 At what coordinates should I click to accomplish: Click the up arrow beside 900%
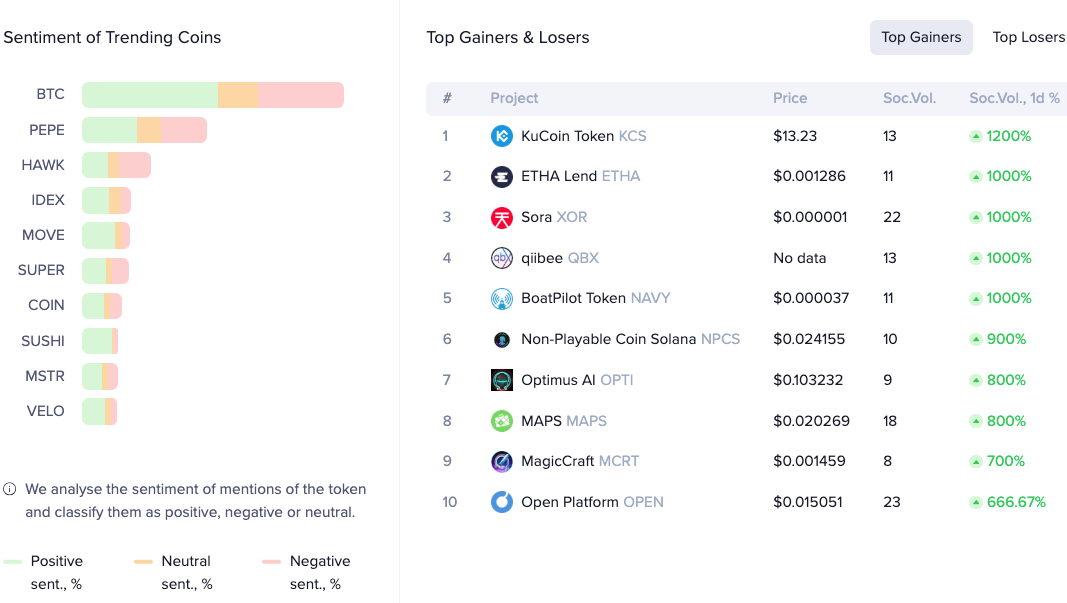click(976, 339)
